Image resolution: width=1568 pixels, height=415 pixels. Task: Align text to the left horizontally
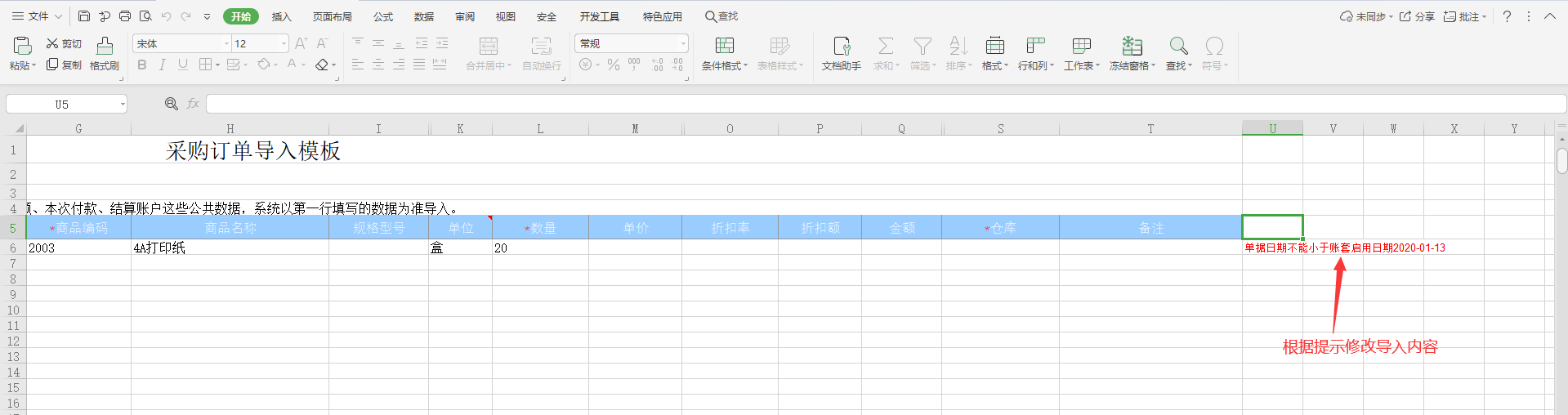pos(358,65)
